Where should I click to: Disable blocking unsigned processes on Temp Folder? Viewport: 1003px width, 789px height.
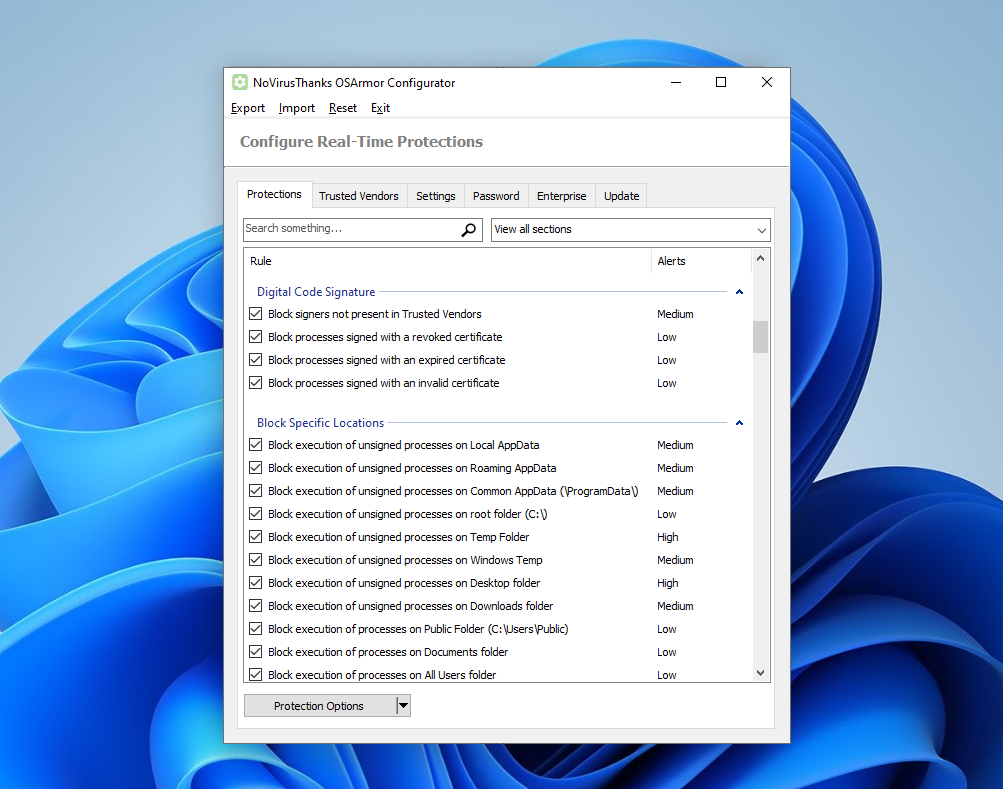click(255, 537)
